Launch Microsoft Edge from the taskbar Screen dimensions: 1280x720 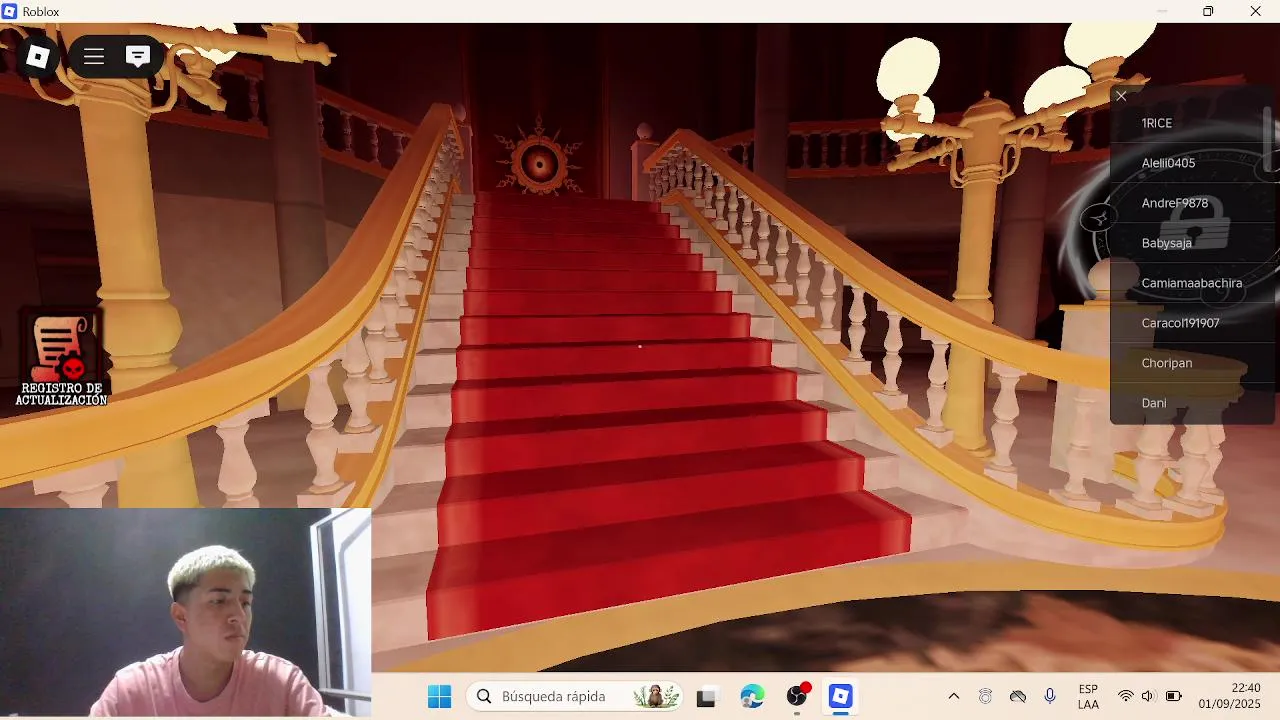click(752, 696)
